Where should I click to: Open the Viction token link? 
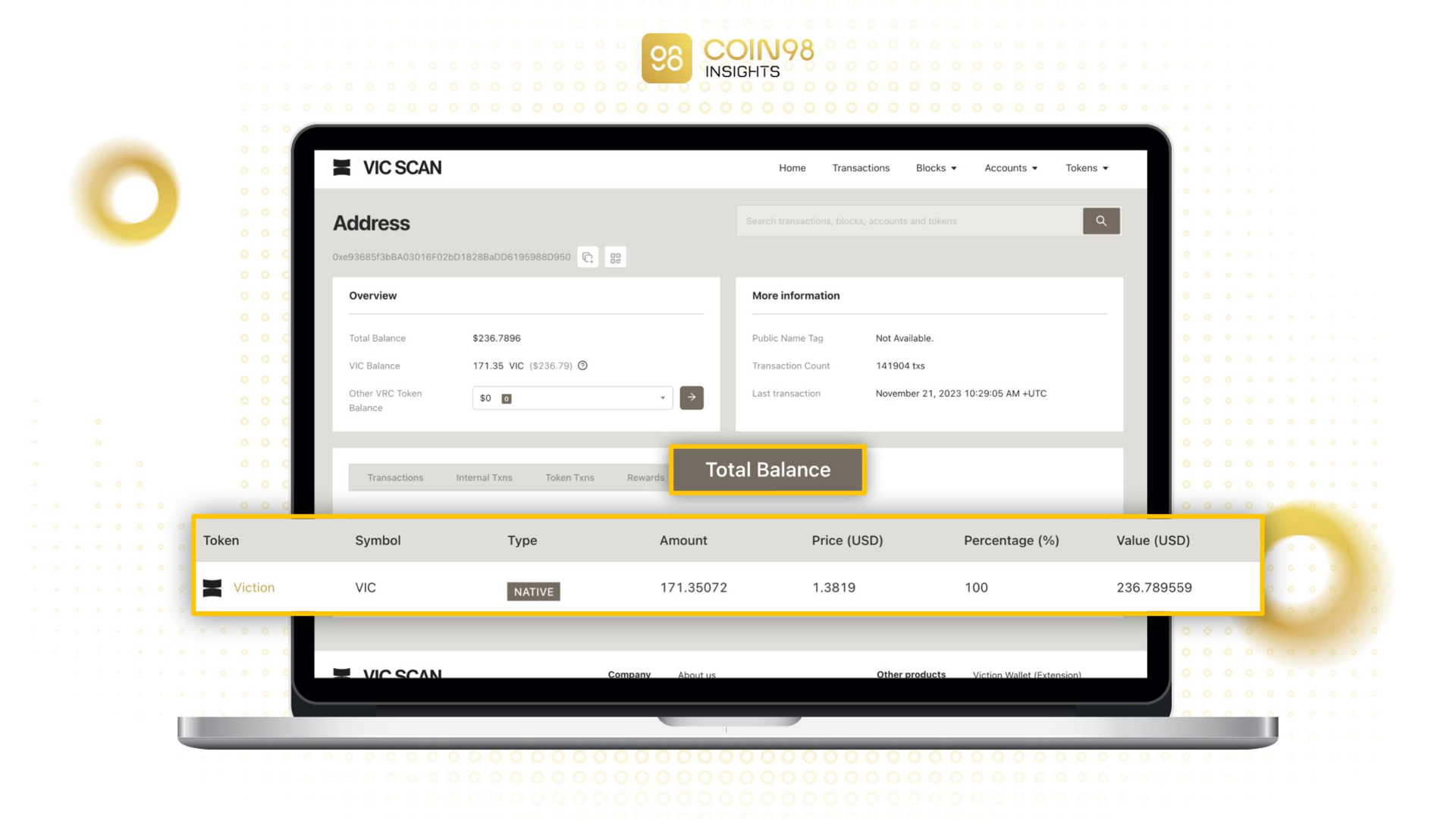point(254,588)
